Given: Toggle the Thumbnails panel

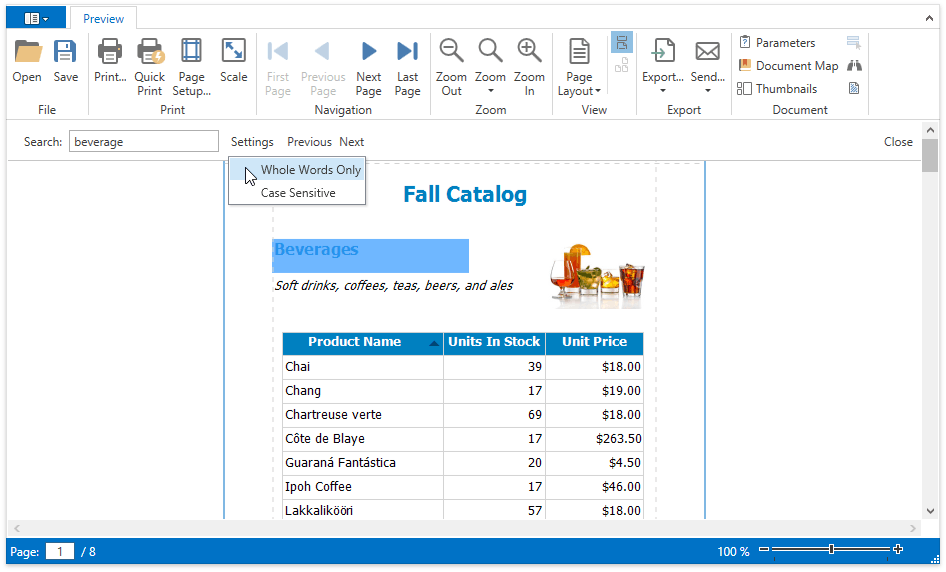Looking at the screenshot, I should pos(778,89).
